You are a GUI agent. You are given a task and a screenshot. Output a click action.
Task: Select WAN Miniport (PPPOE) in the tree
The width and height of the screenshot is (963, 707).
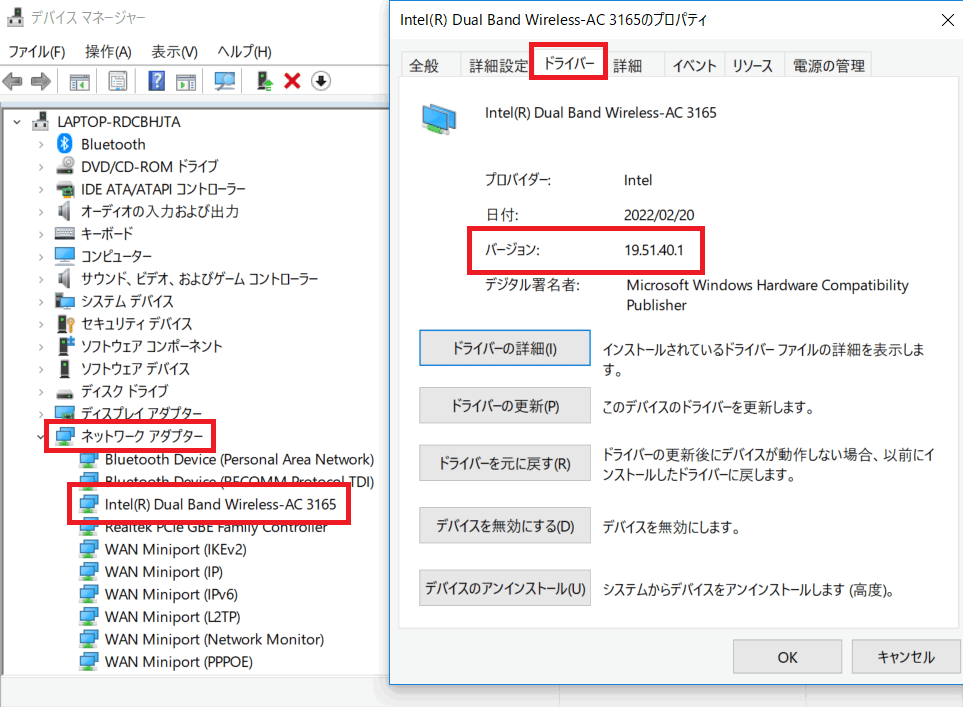click(x=179, y=662)
